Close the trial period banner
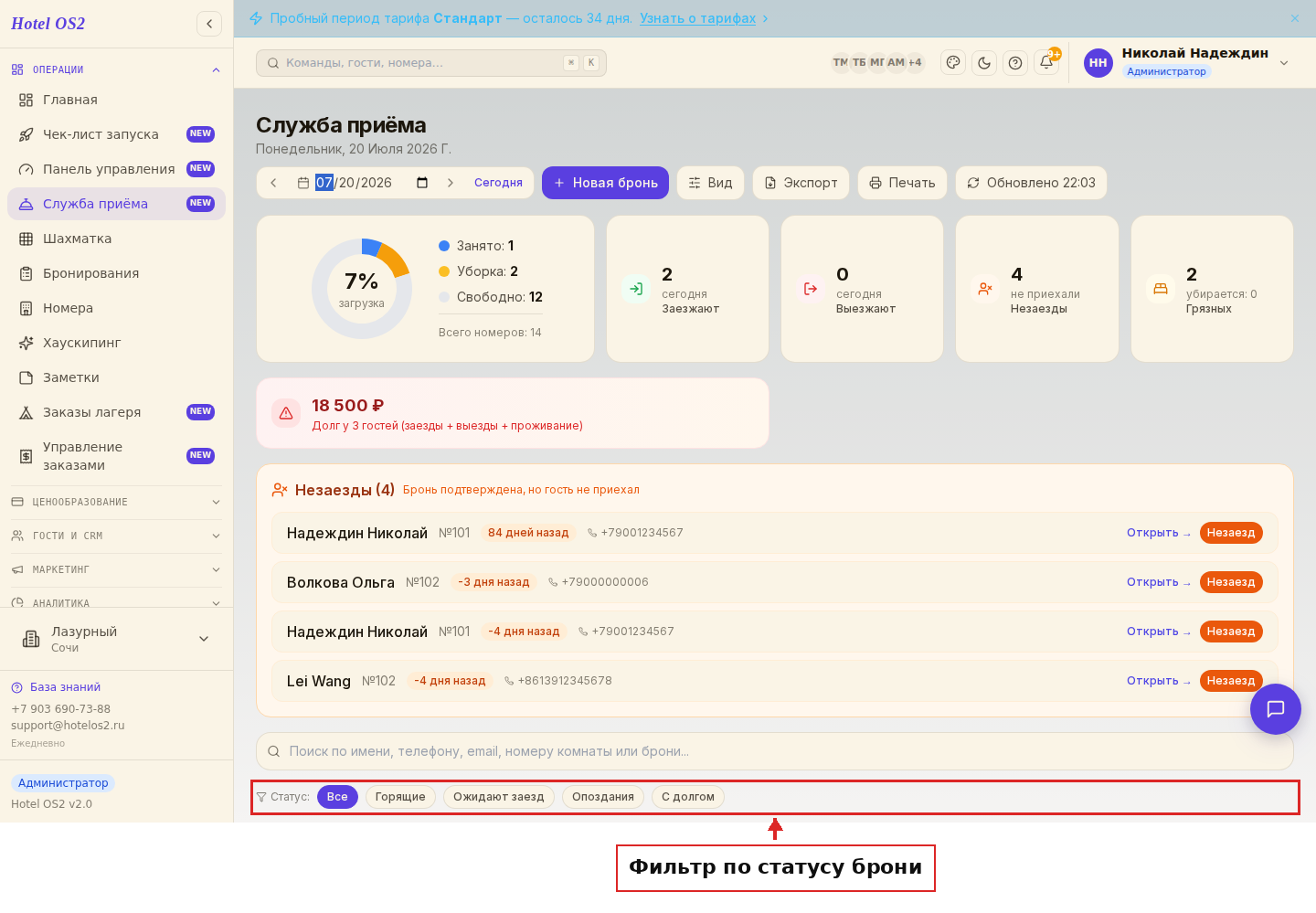Viewport: 1316px width, 913px height. click(1295, 18)
